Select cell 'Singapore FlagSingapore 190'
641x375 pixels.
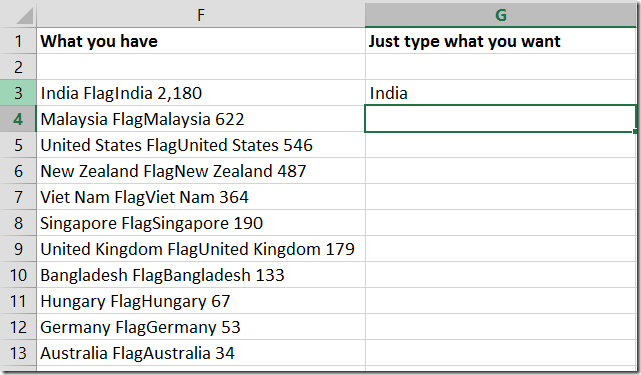(x=201, y=223)
